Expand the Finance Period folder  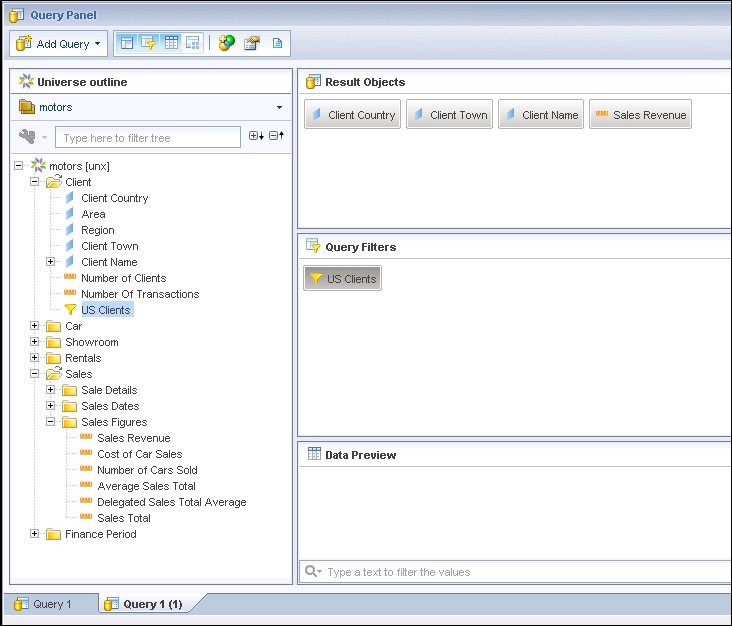(x=35, y=534)
